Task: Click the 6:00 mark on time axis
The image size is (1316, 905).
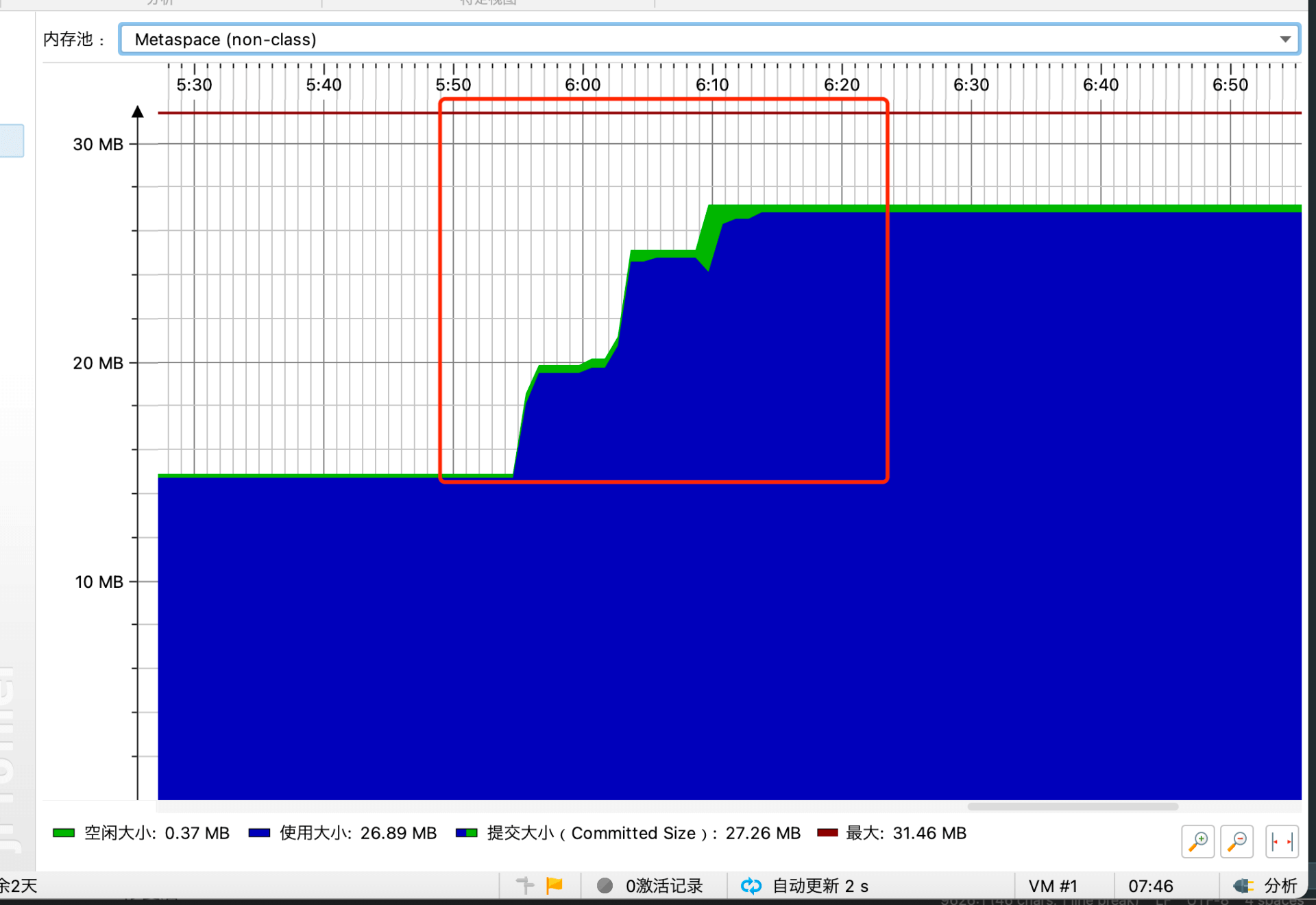Action: click(x=583, y=84)
